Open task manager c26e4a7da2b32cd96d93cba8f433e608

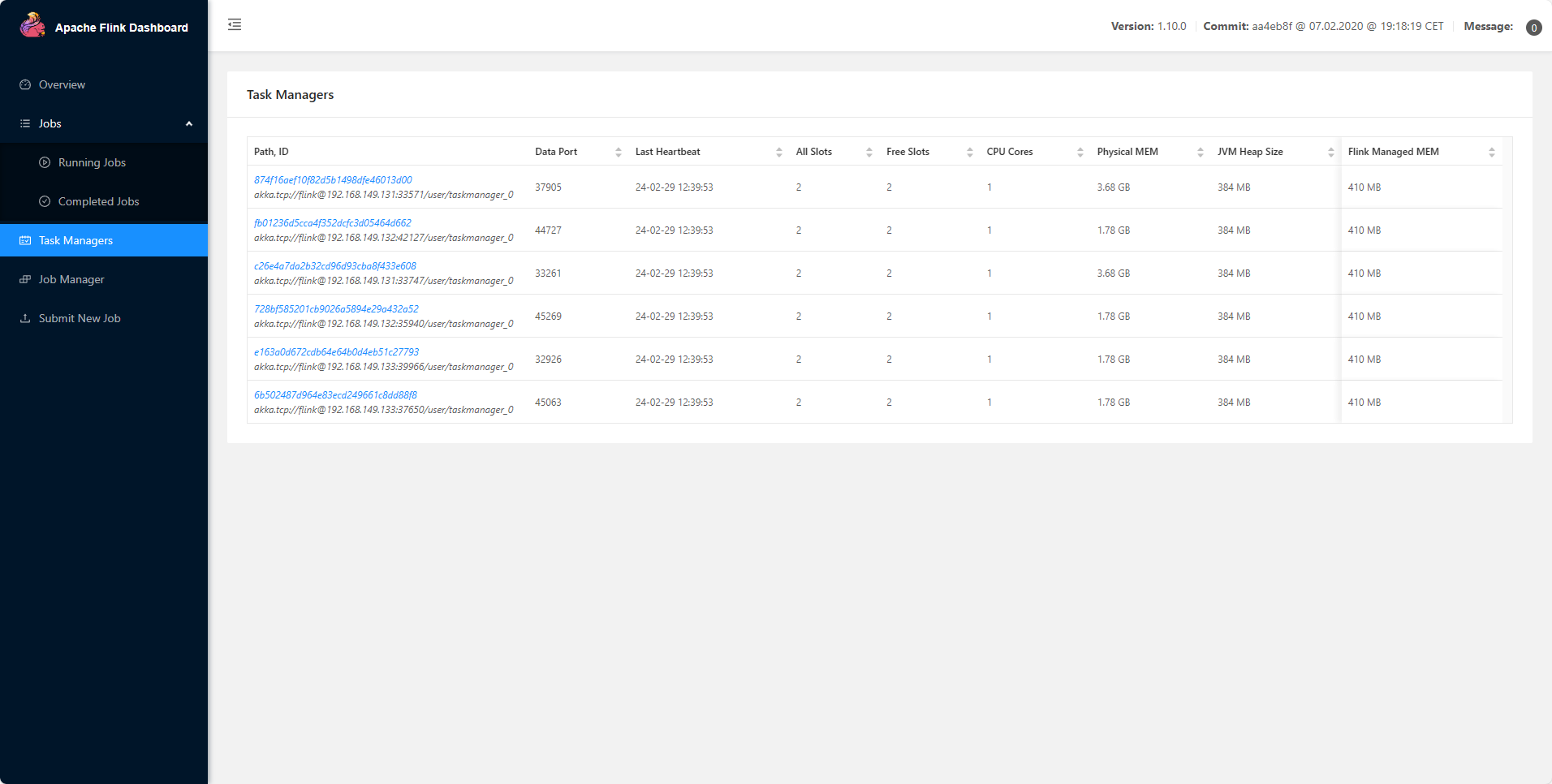[335, 266]
